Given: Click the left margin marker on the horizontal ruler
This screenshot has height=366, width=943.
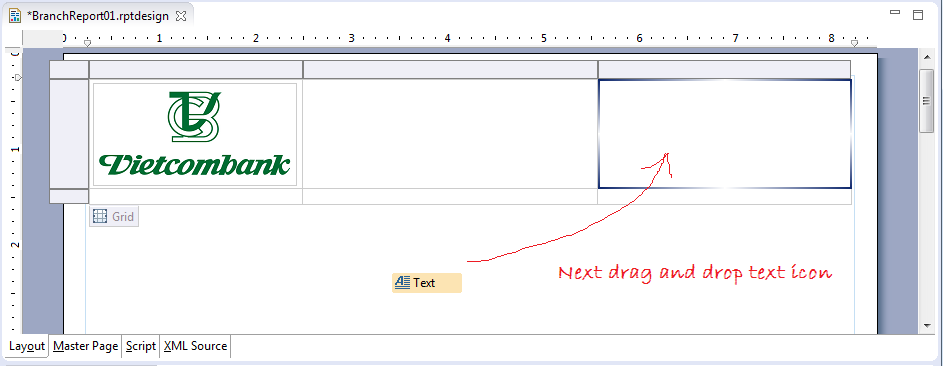Looking at the screenshot, I should [x=87, y=43].
